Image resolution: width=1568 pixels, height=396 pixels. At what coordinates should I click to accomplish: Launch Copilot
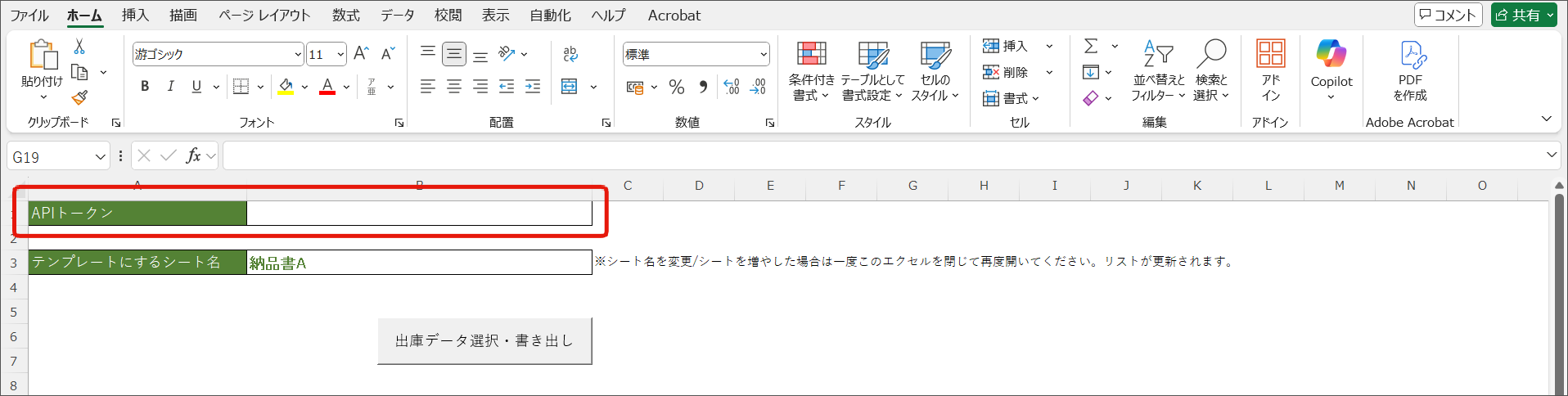pyautogui.click(x=1331, y=69)
